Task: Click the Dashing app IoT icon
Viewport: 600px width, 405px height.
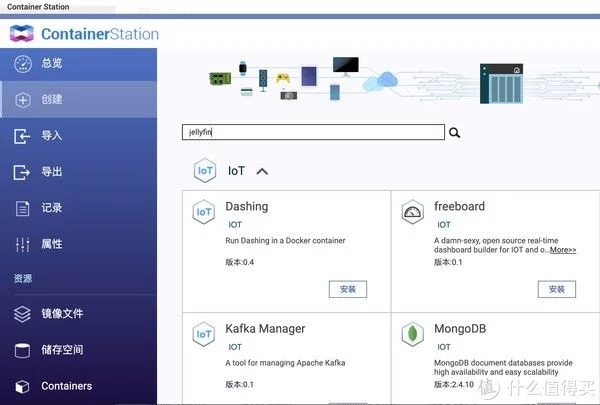Action: (204, 212)
